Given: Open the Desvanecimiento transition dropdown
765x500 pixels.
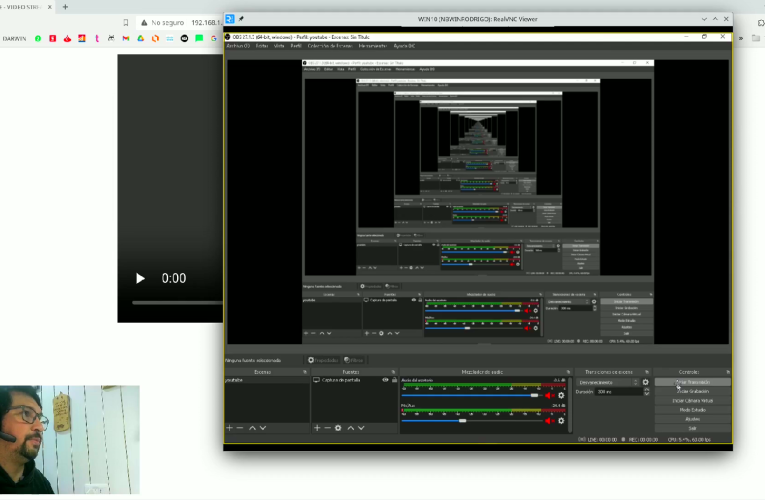Looking at the screenshot, I should point(607,382).
